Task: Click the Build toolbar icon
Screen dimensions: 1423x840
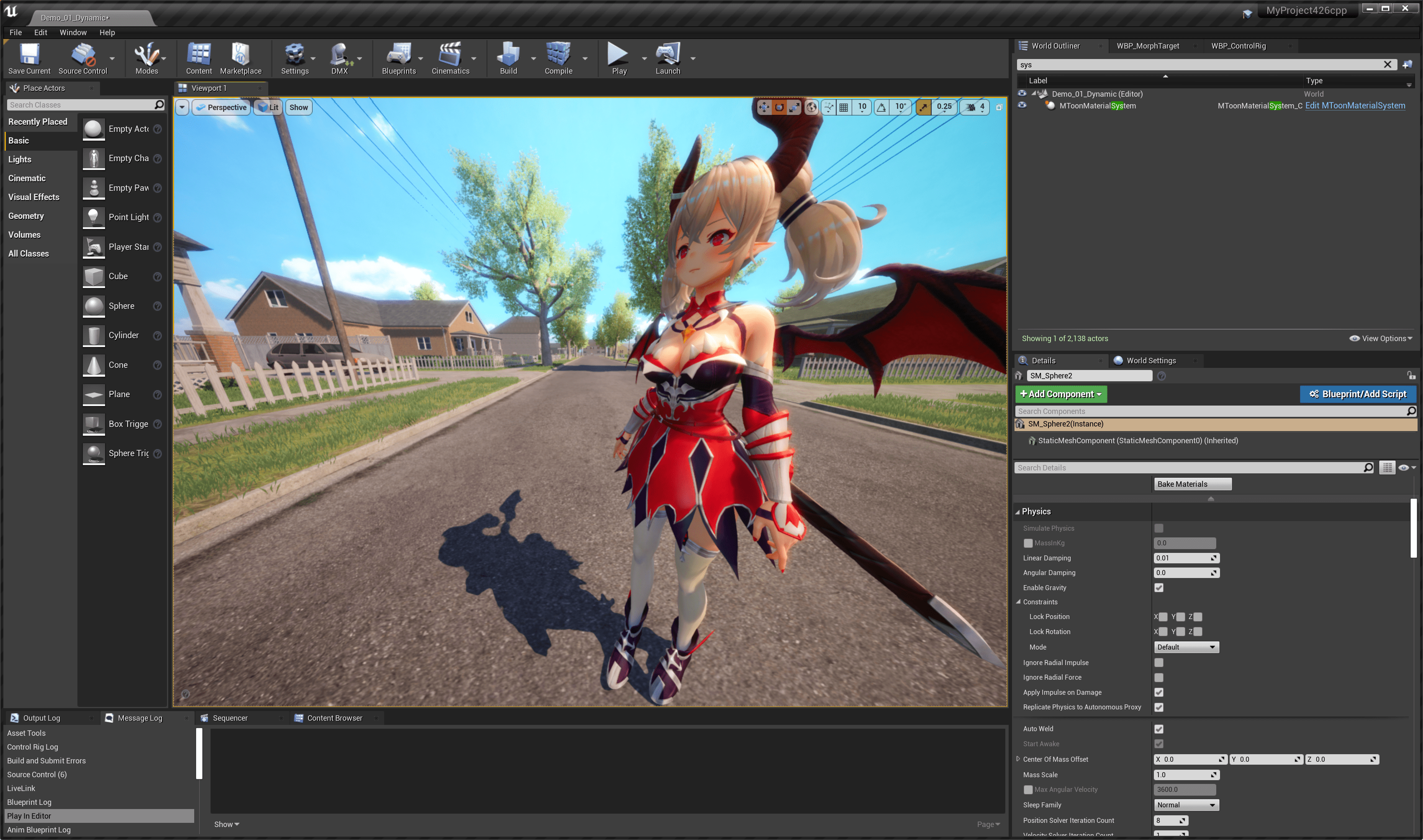Action: click(x=508, y=56)
